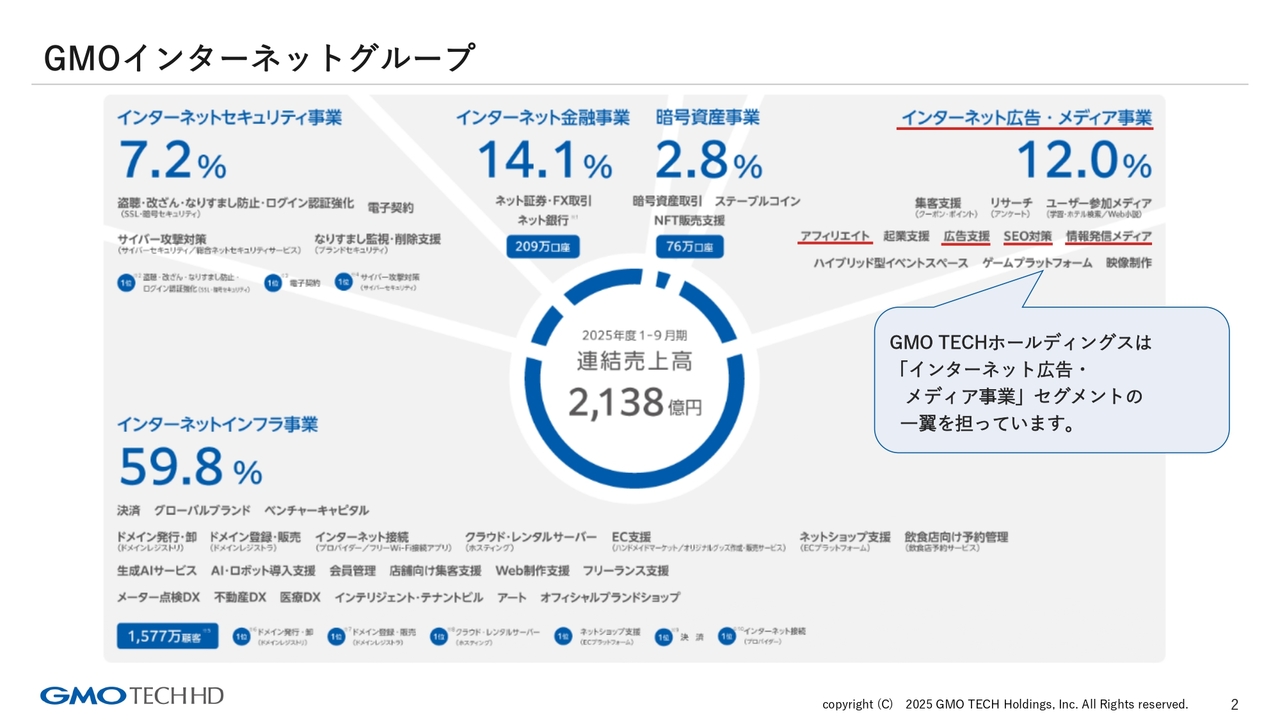1280x720 pixels.
Task: Click the 1位 badge for ドメイン発行・卸
Action: [243, 636]
